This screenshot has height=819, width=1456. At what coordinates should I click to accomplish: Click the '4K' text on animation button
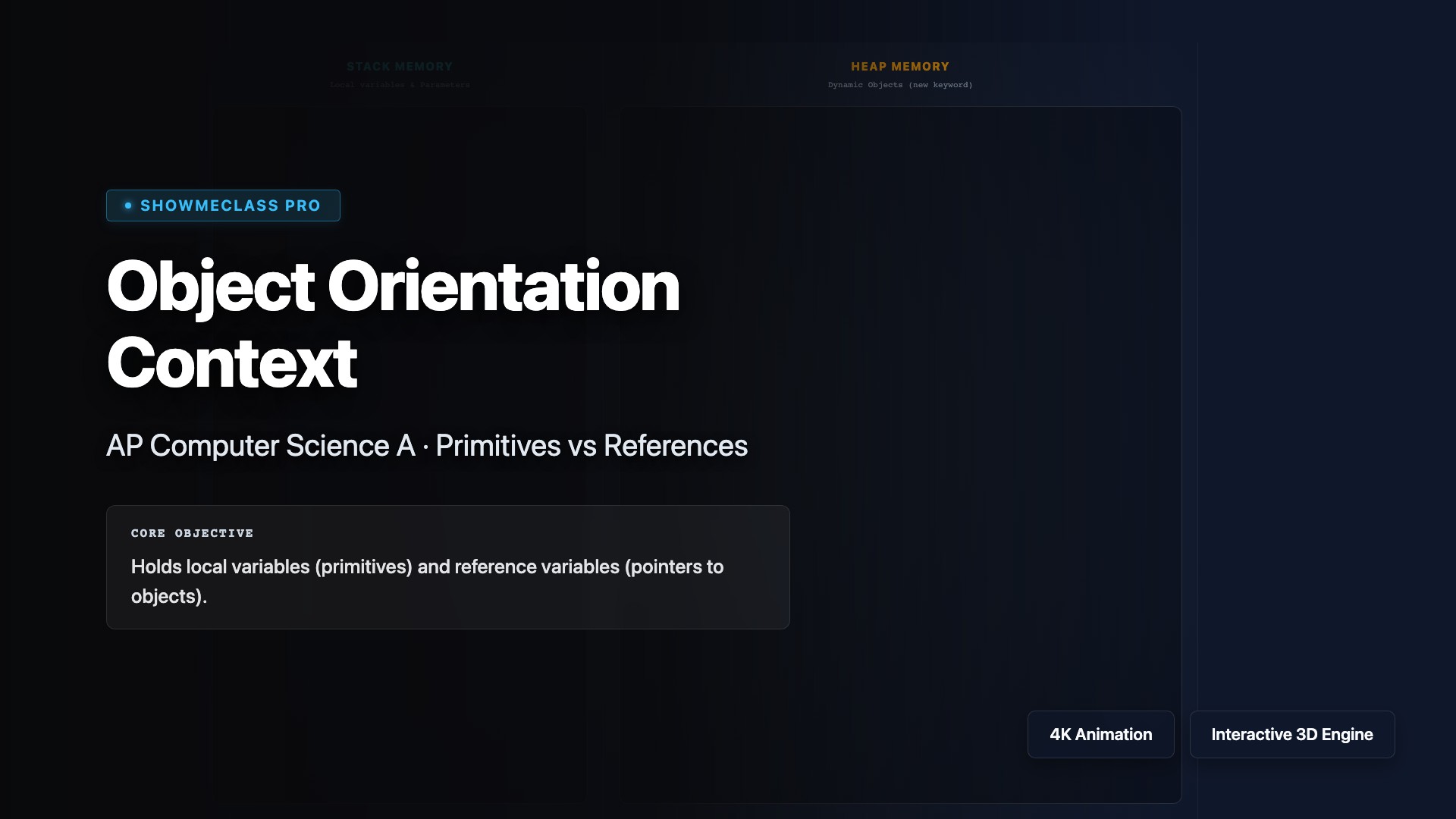[x=1059, y=734]
